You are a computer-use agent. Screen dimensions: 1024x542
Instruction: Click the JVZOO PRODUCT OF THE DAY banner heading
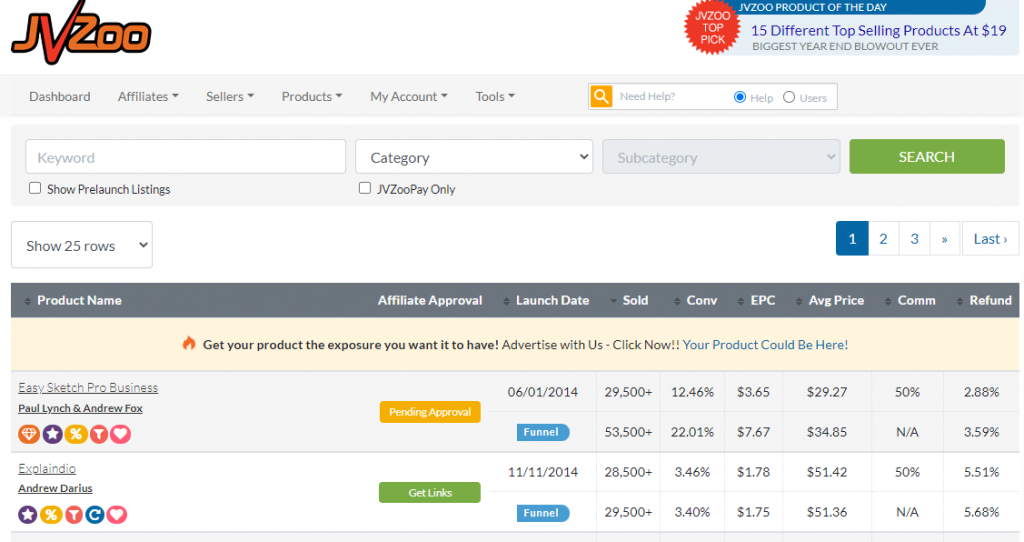[812, 7]
